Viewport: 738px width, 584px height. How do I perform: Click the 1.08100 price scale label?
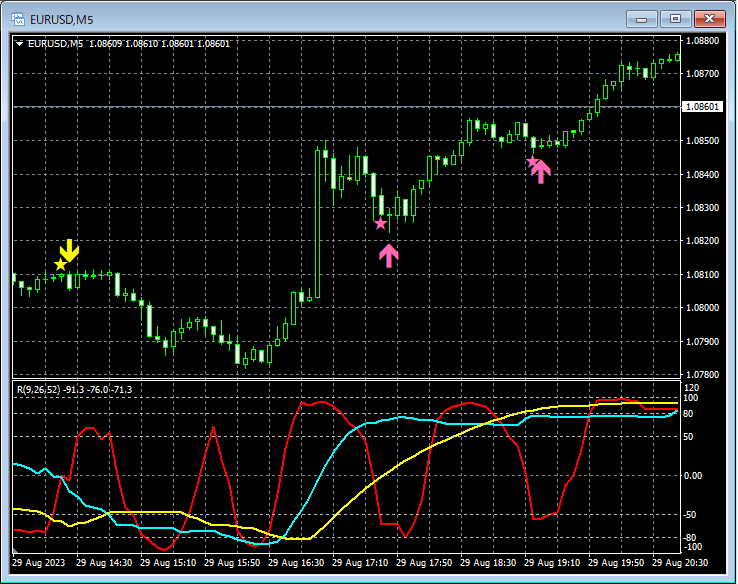click(x=703, y=274)
